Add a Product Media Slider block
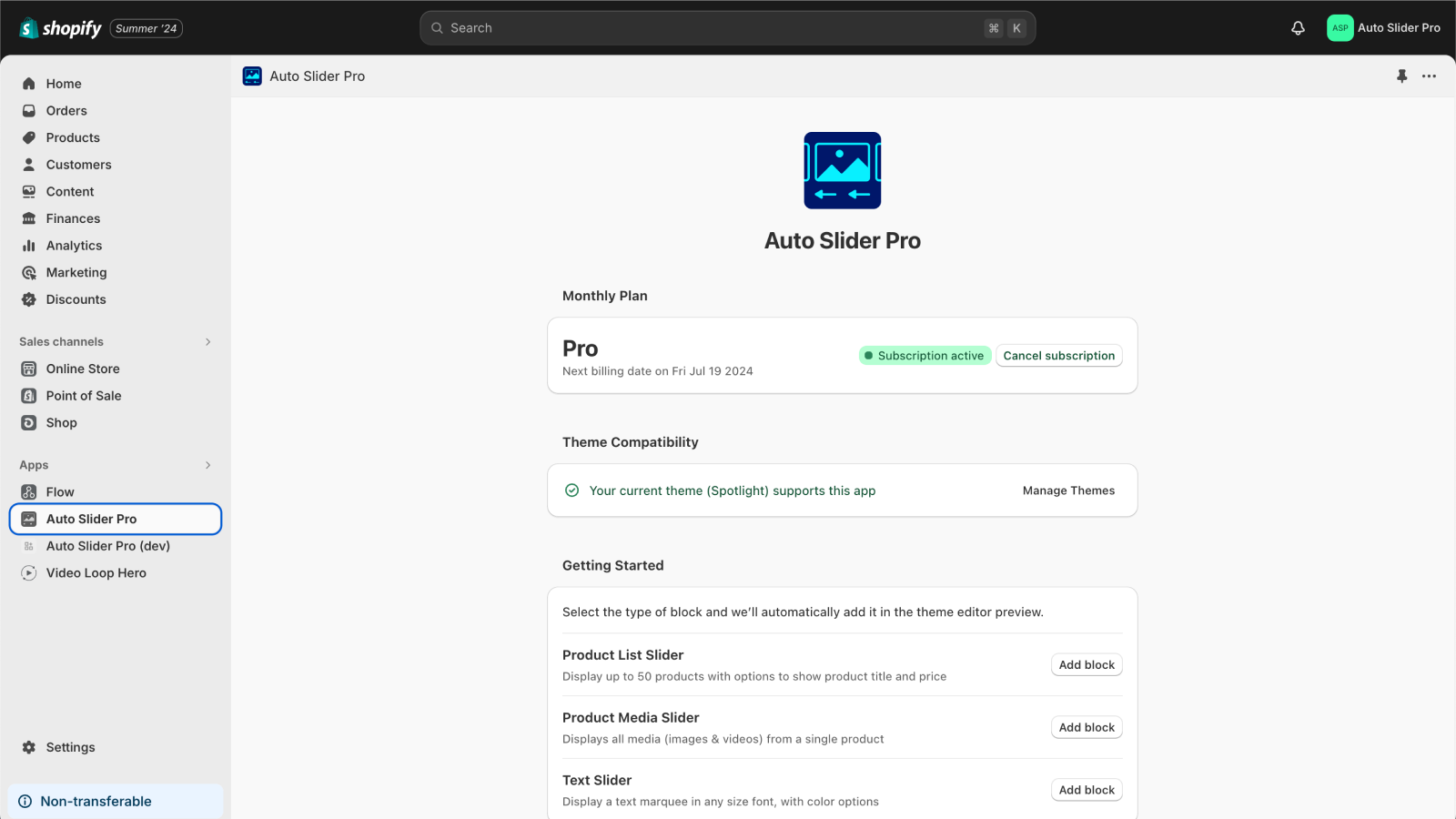This screenshot has width=1456, height=819. pyautogui.click(x=1087, y=728)
